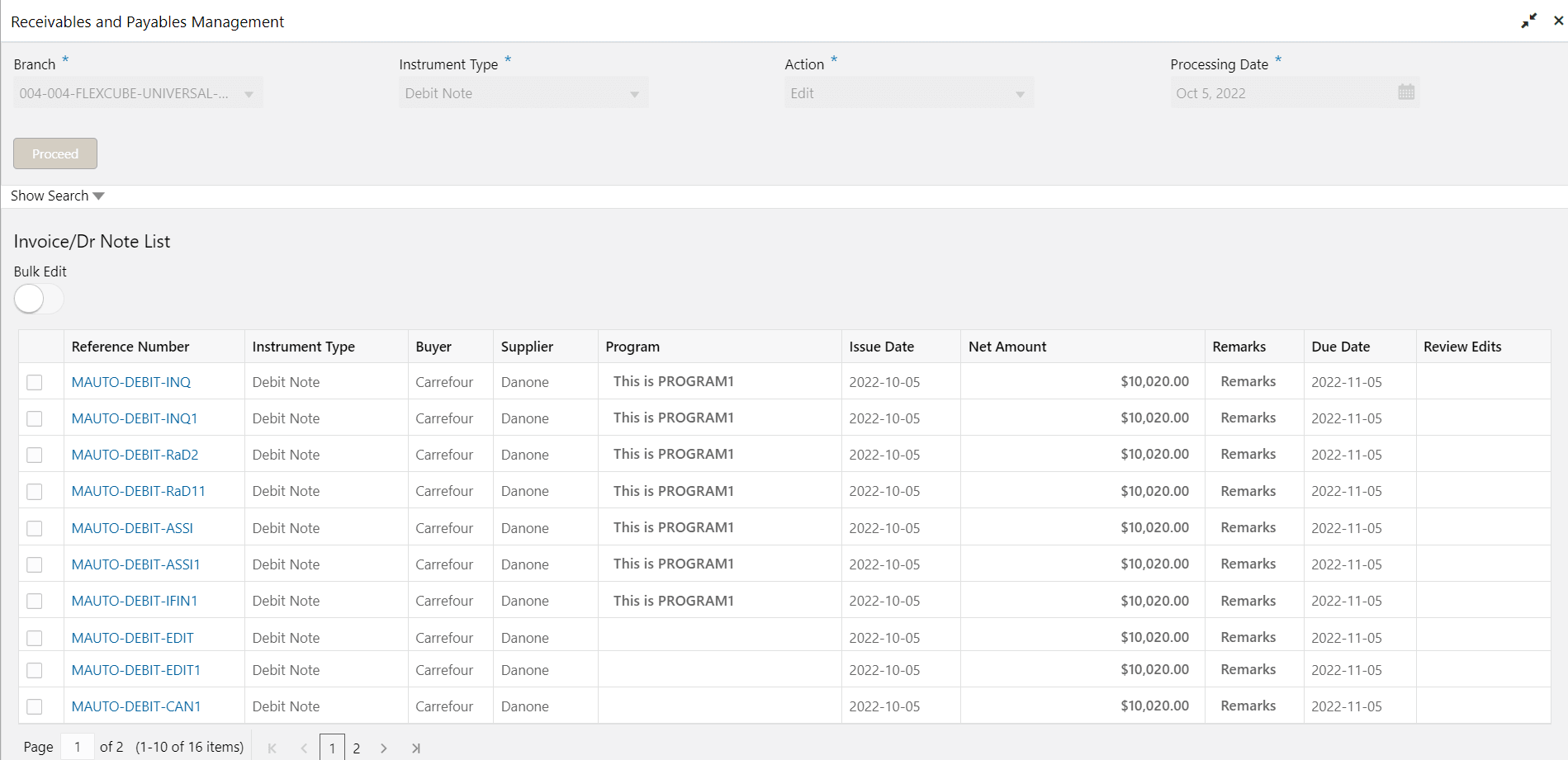
Task: Open the Branch dropdown
Action: click(138, 93)
